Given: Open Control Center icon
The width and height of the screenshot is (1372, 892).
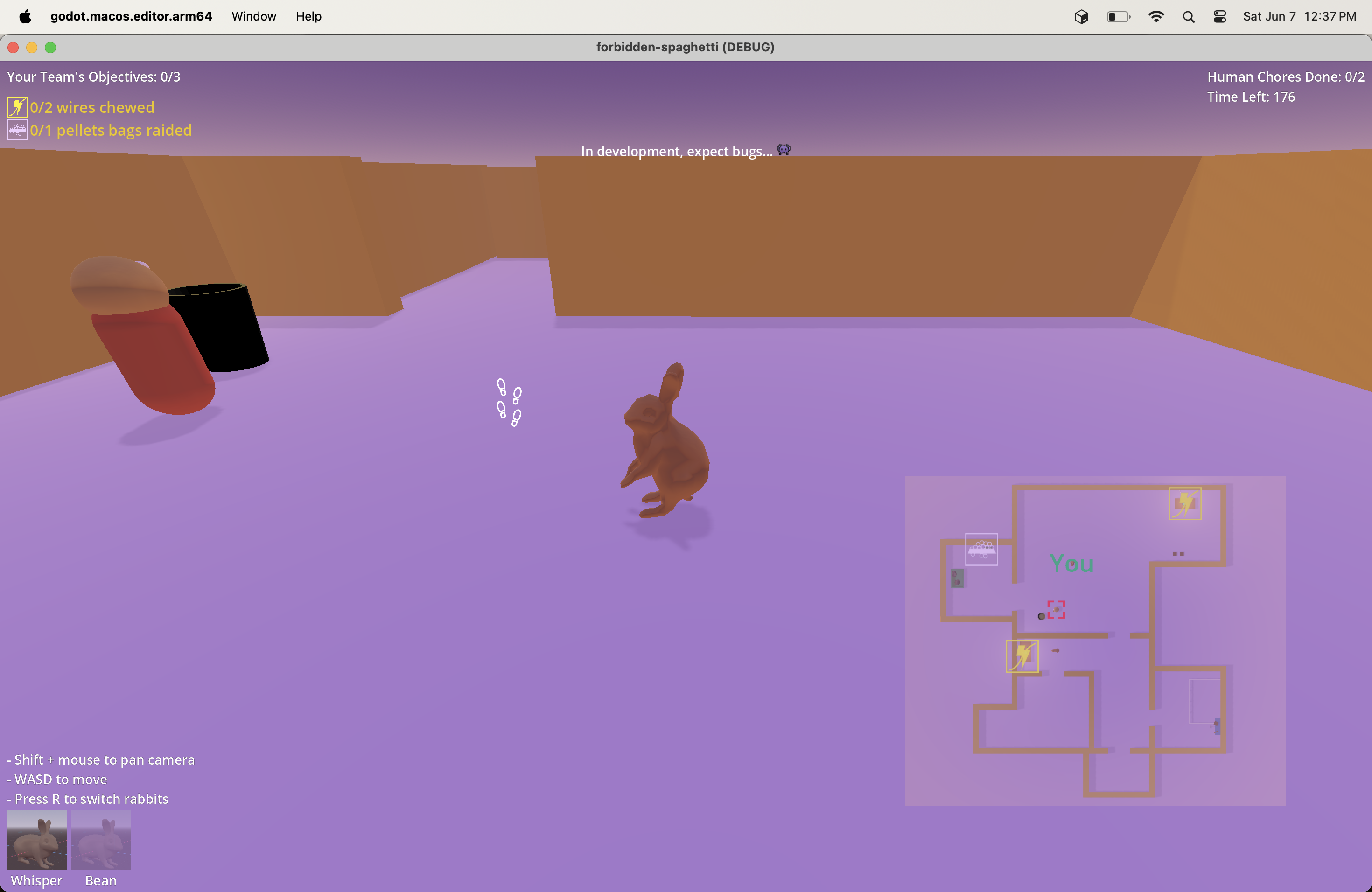Looking at the screenshot, I should (x=1220, y=17).
